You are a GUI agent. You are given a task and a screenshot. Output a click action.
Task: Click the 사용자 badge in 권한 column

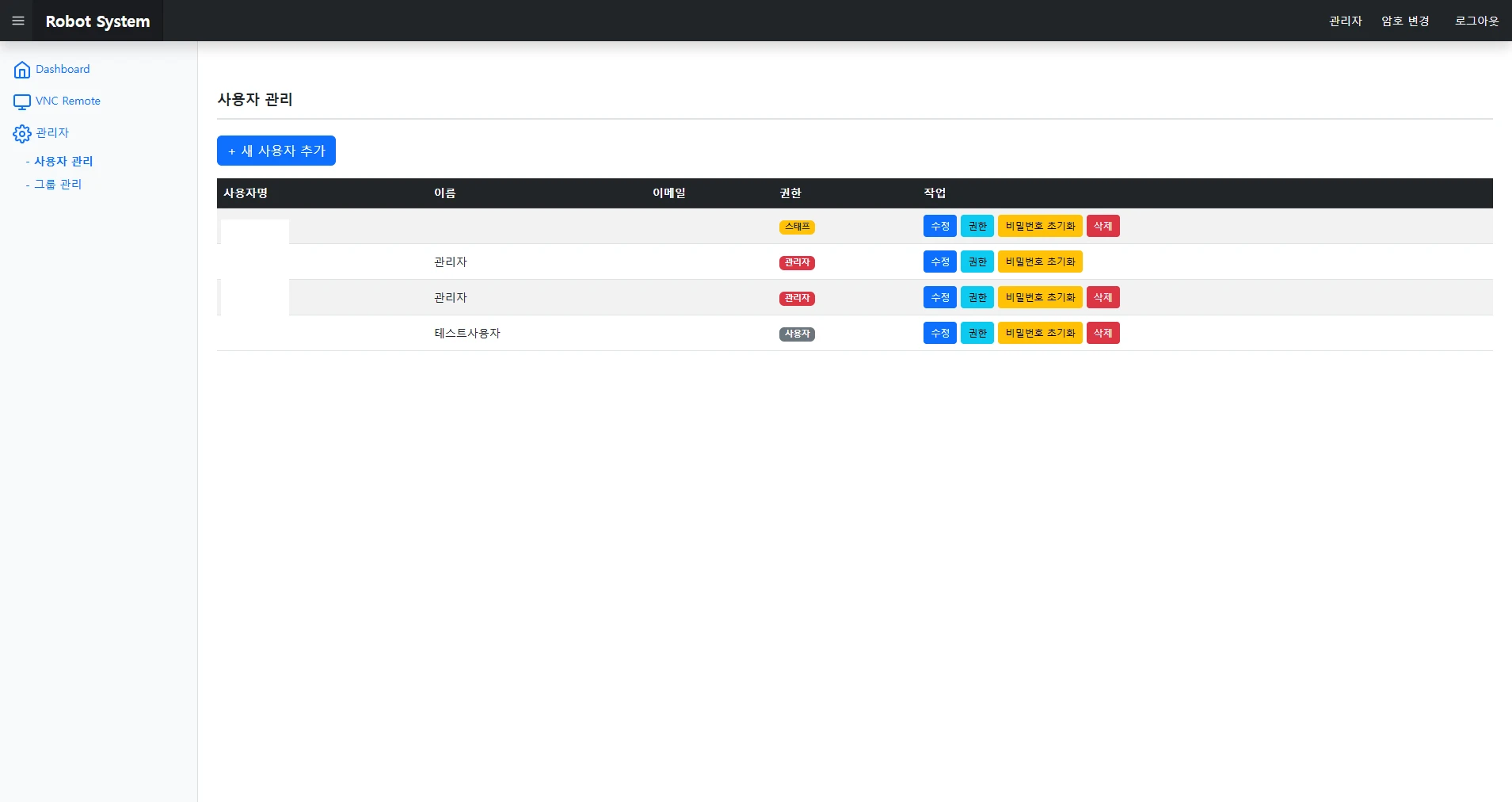pos(797,334)
